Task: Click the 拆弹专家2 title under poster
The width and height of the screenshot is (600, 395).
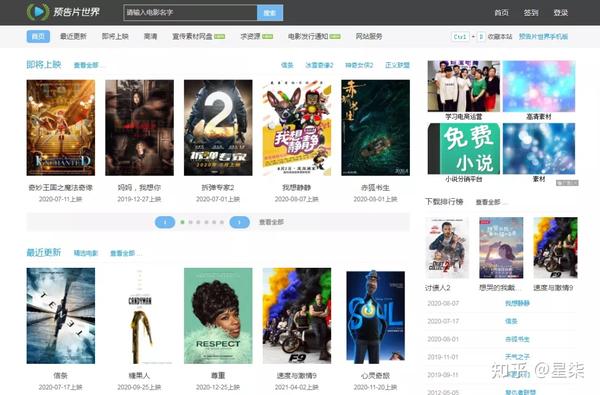Action: point(218,188)
